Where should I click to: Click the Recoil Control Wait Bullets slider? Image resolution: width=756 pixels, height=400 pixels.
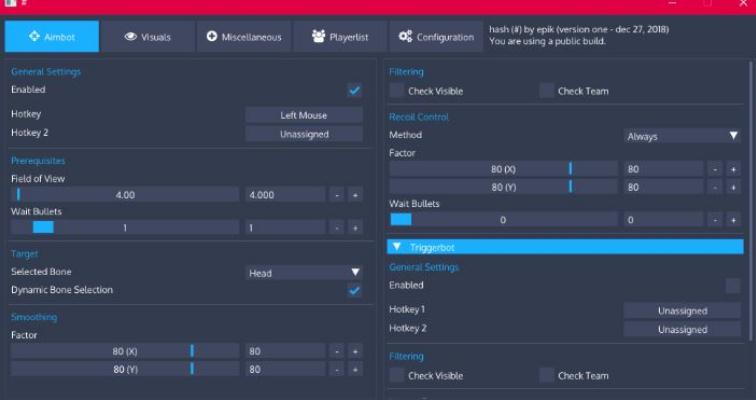click(503, 220)
